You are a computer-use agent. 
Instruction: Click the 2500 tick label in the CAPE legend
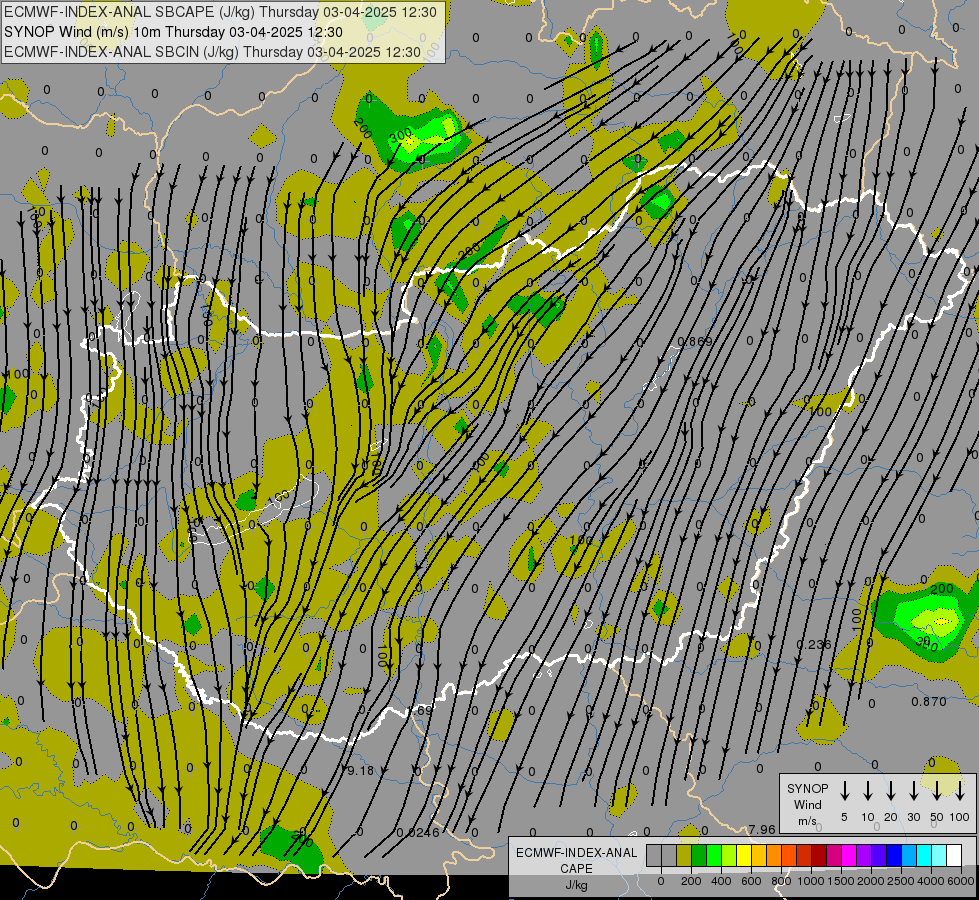pyautogui.click(x=900, y=881)
